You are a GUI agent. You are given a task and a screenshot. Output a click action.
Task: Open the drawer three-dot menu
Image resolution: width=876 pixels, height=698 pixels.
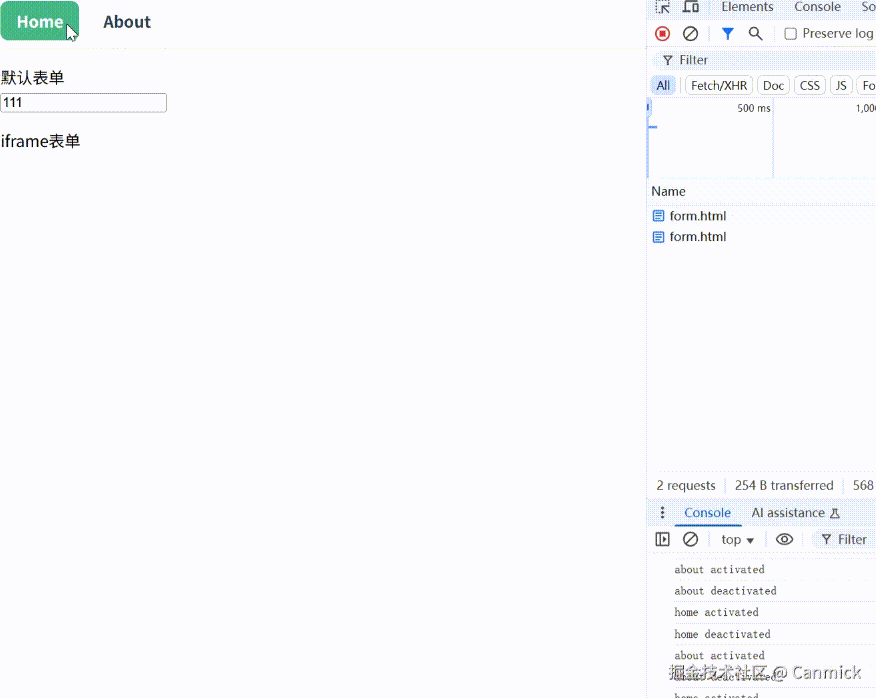[x=663, y=512]
